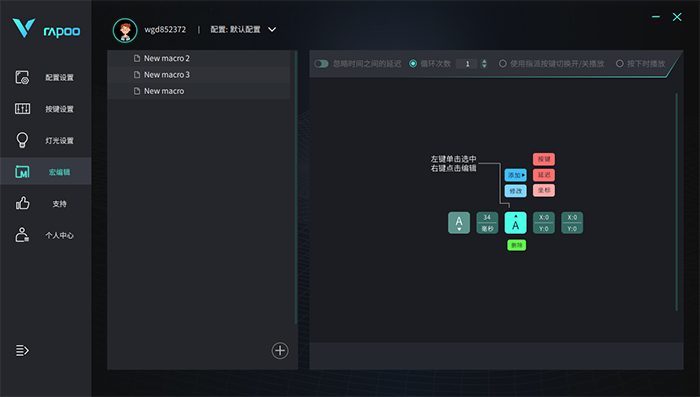The width and height of the screenshot is (700, 397).
Task: Open the 支持 thumbs-up support icon
Action: pyautogui.click(x=22, y=203)
